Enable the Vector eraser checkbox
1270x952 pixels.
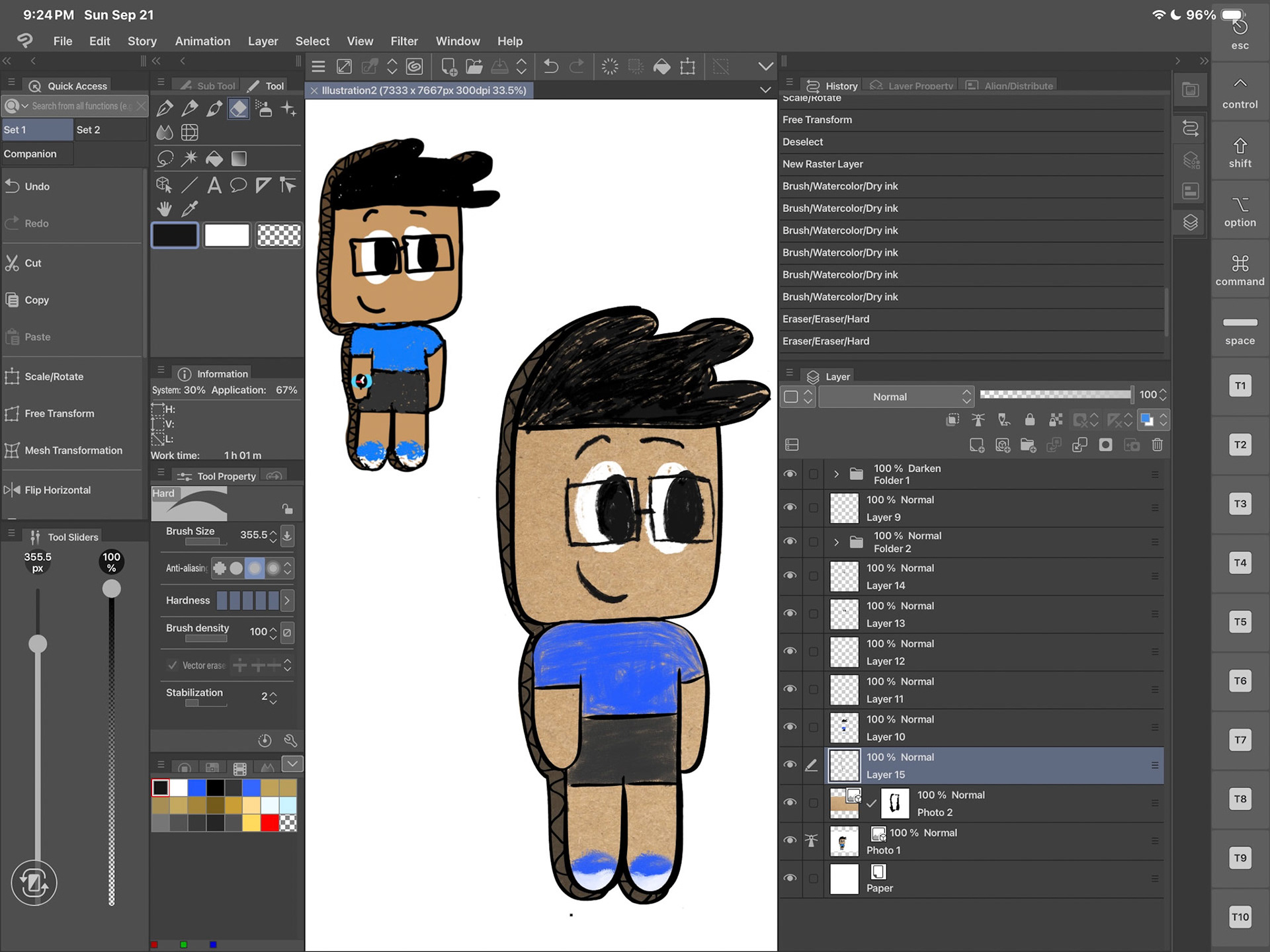pyautogui.click(x=173, y=665)
